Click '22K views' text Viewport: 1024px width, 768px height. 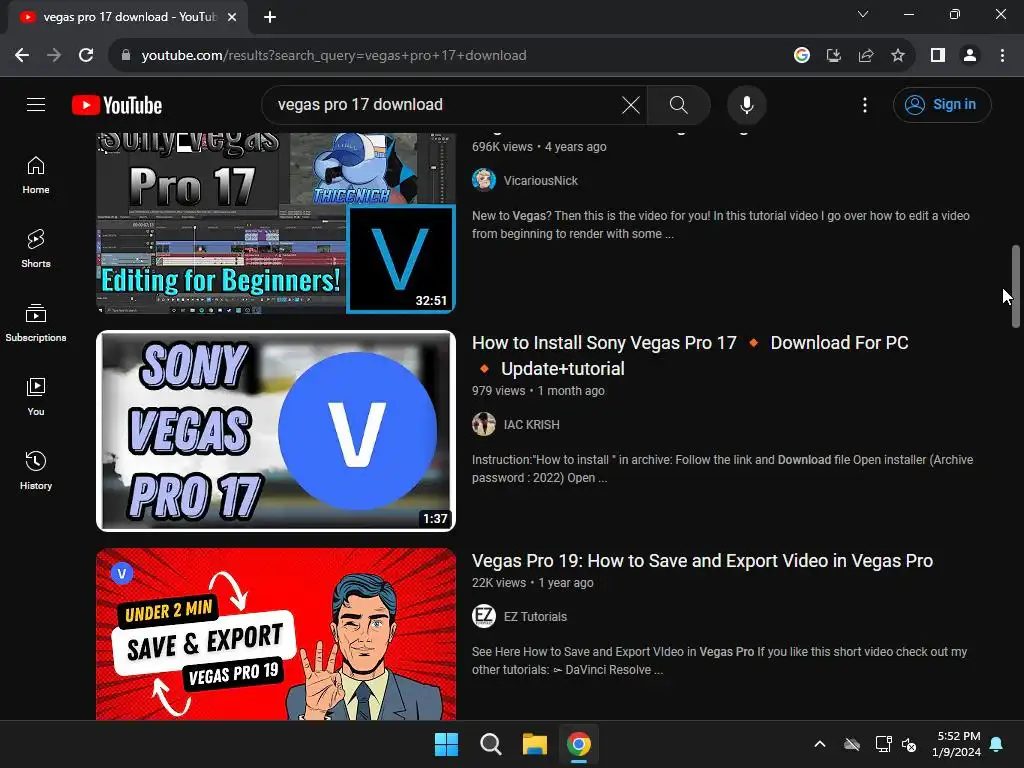[499, 583]
